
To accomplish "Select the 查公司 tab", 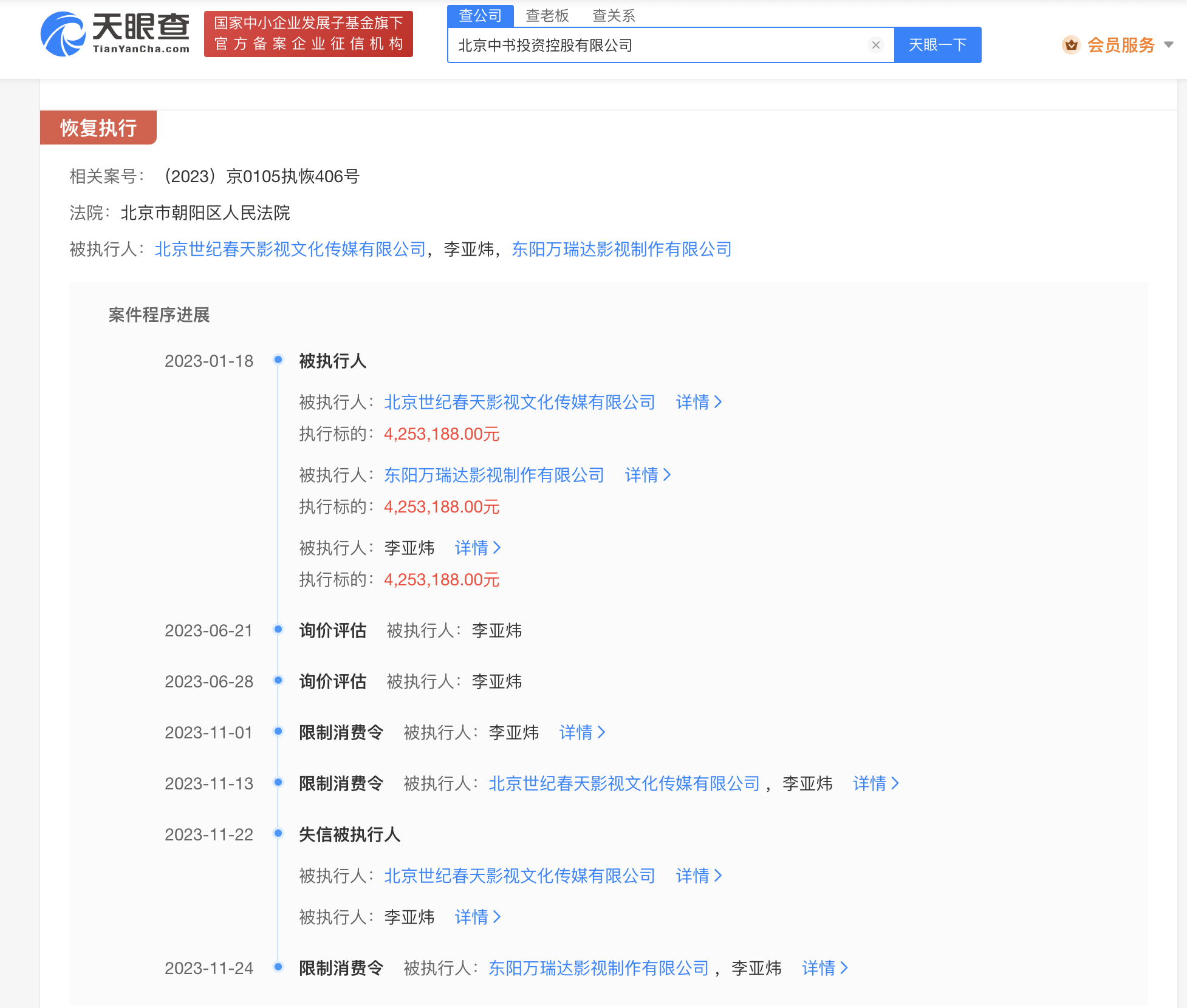I will click(x=481, y=15).
